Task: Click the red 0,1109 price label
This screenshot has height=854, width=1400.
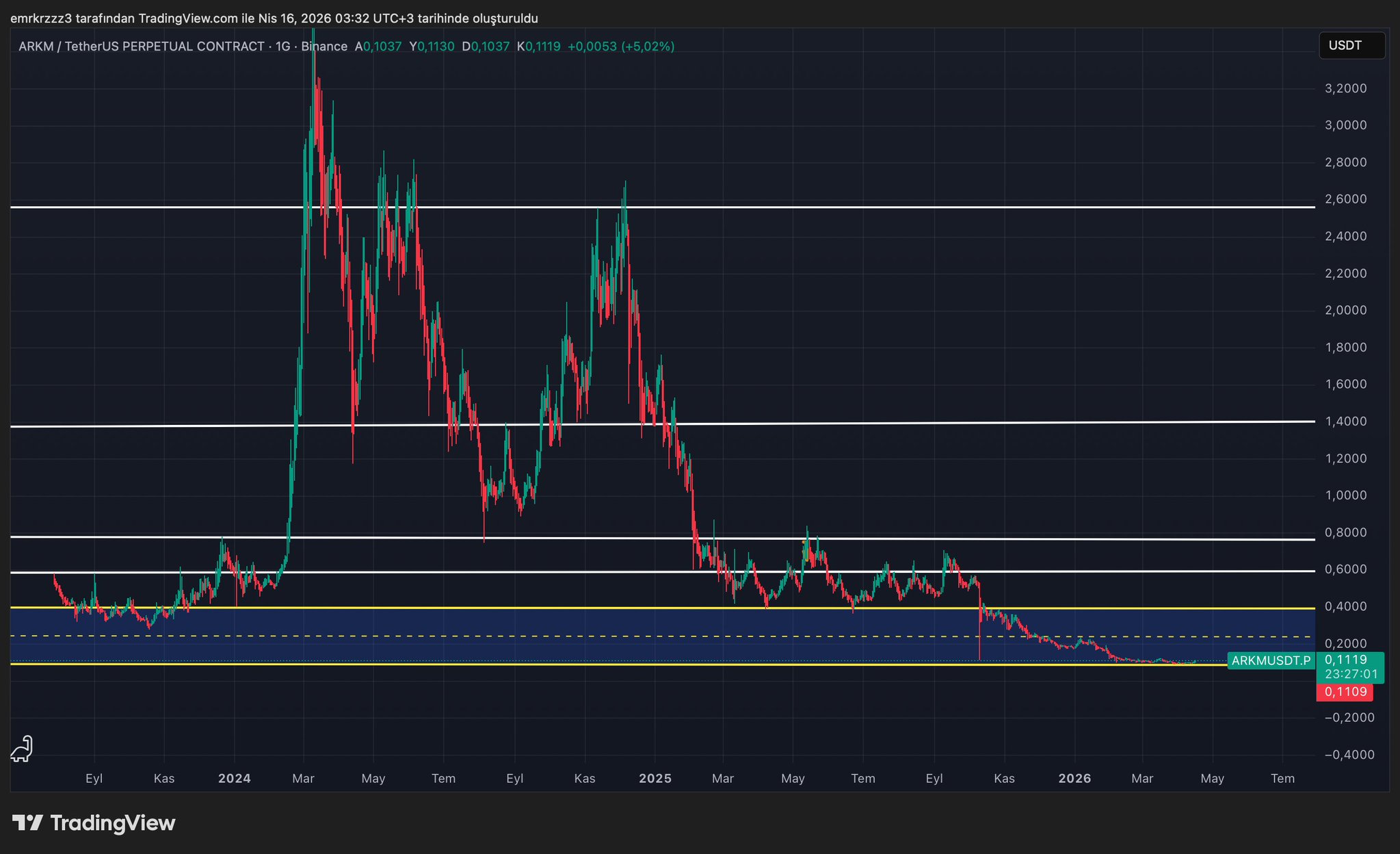Action: click(x=1345, y=692)
